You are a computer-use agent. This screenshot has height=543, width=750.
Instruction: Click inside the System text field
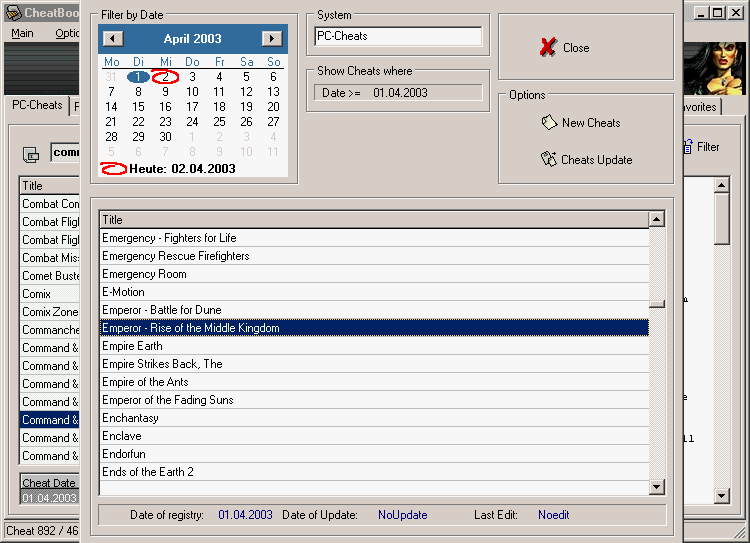coord(397,37)
